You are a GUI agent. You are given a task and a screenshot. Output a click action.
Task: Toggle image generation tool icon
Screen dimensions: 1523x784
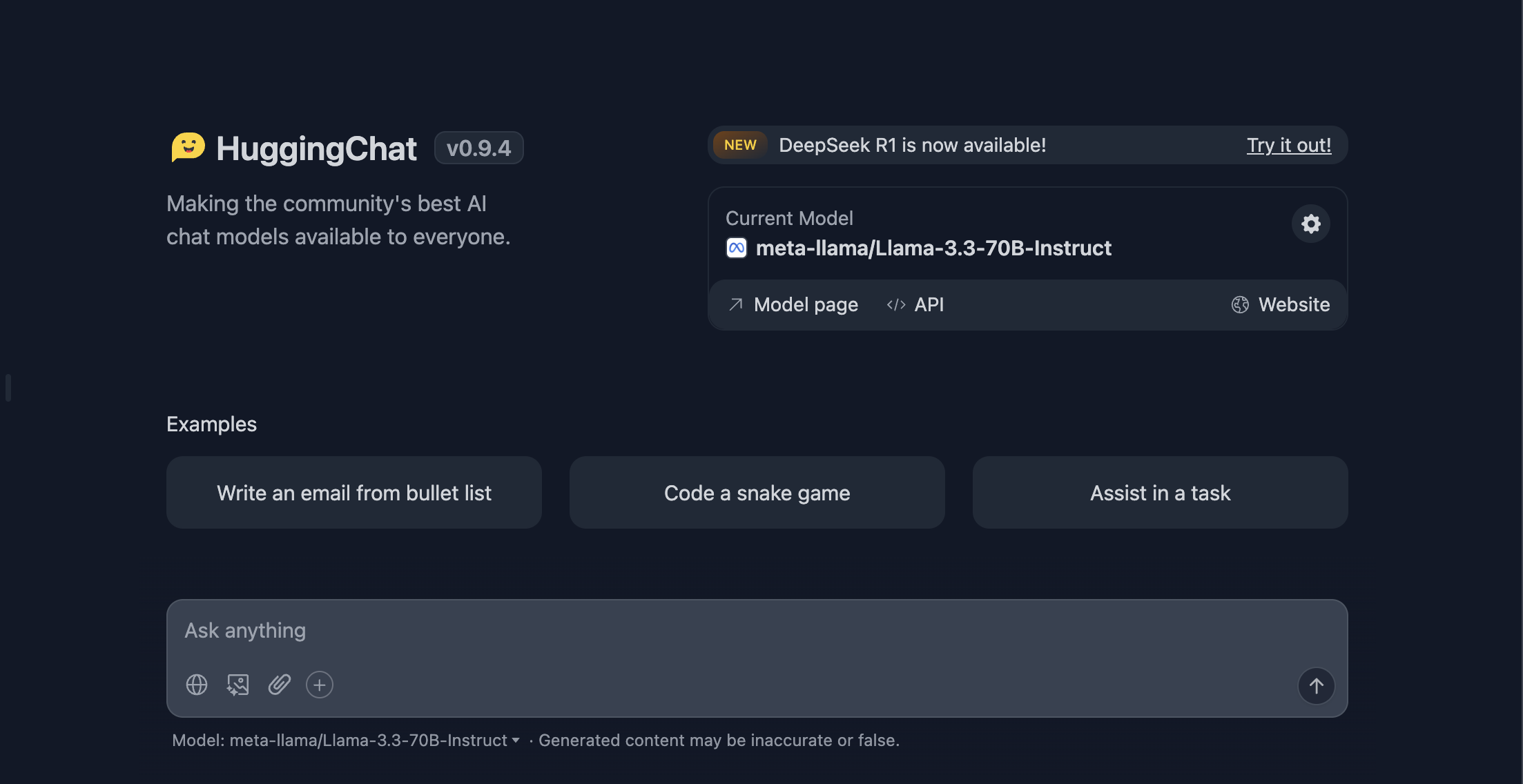pos(237,685)
